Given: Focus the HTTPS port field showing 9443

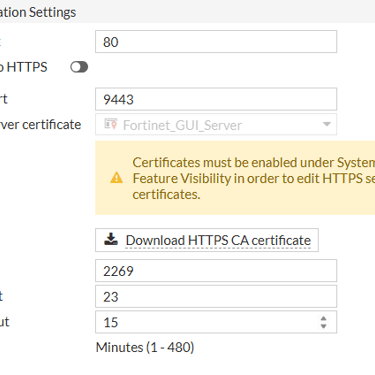Looking at the screenshot, I should [x=216, y=99].
